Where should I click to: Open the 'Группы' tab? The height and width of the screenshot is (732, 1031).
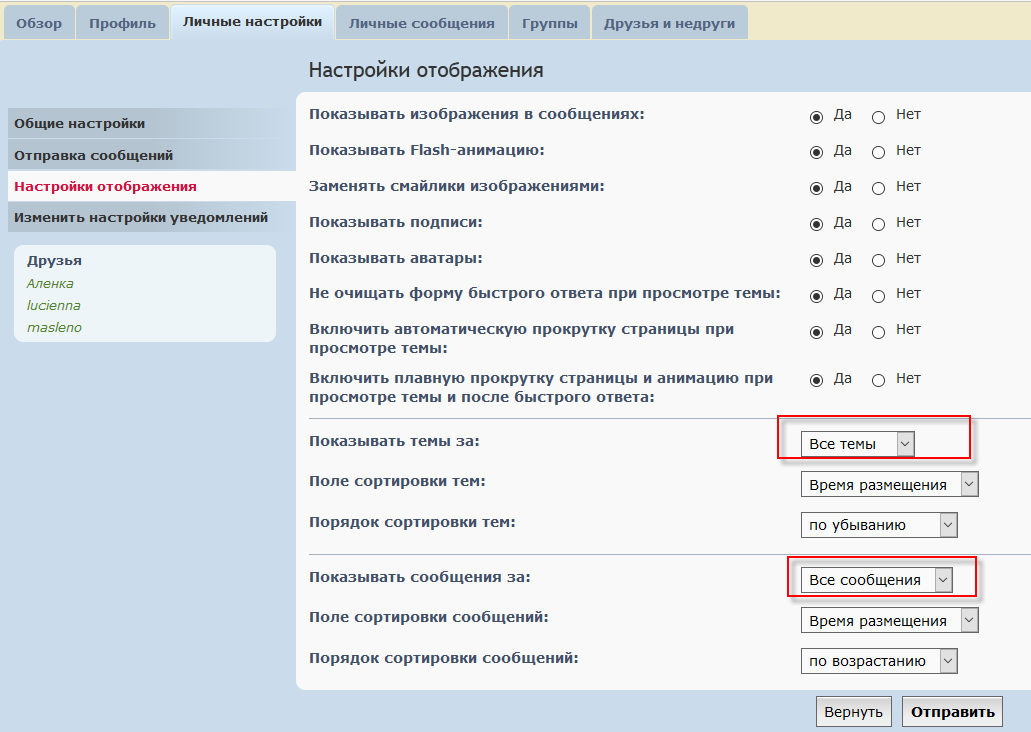coord(549,23)
